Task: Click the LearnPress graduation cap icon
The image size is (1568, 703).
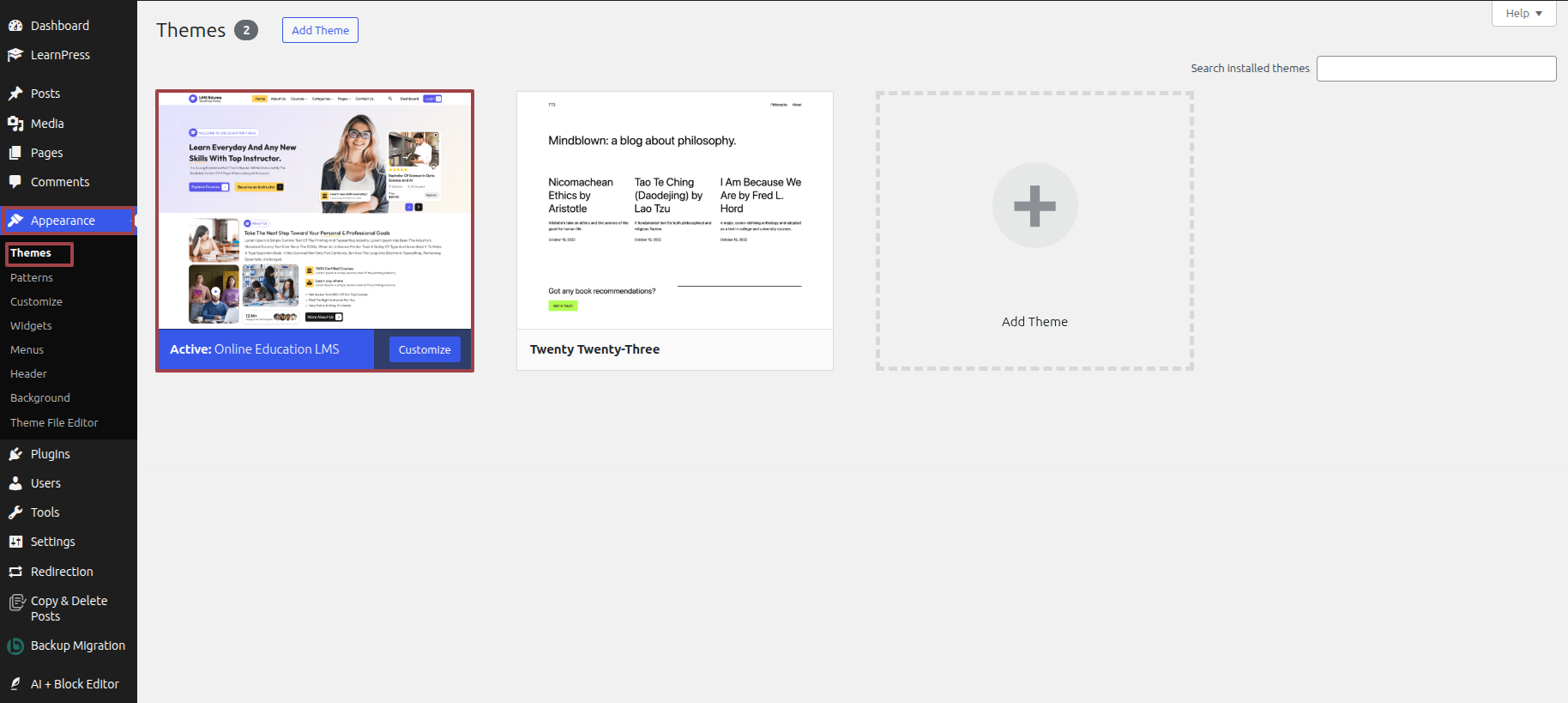Action: click(x=15, y=55)
